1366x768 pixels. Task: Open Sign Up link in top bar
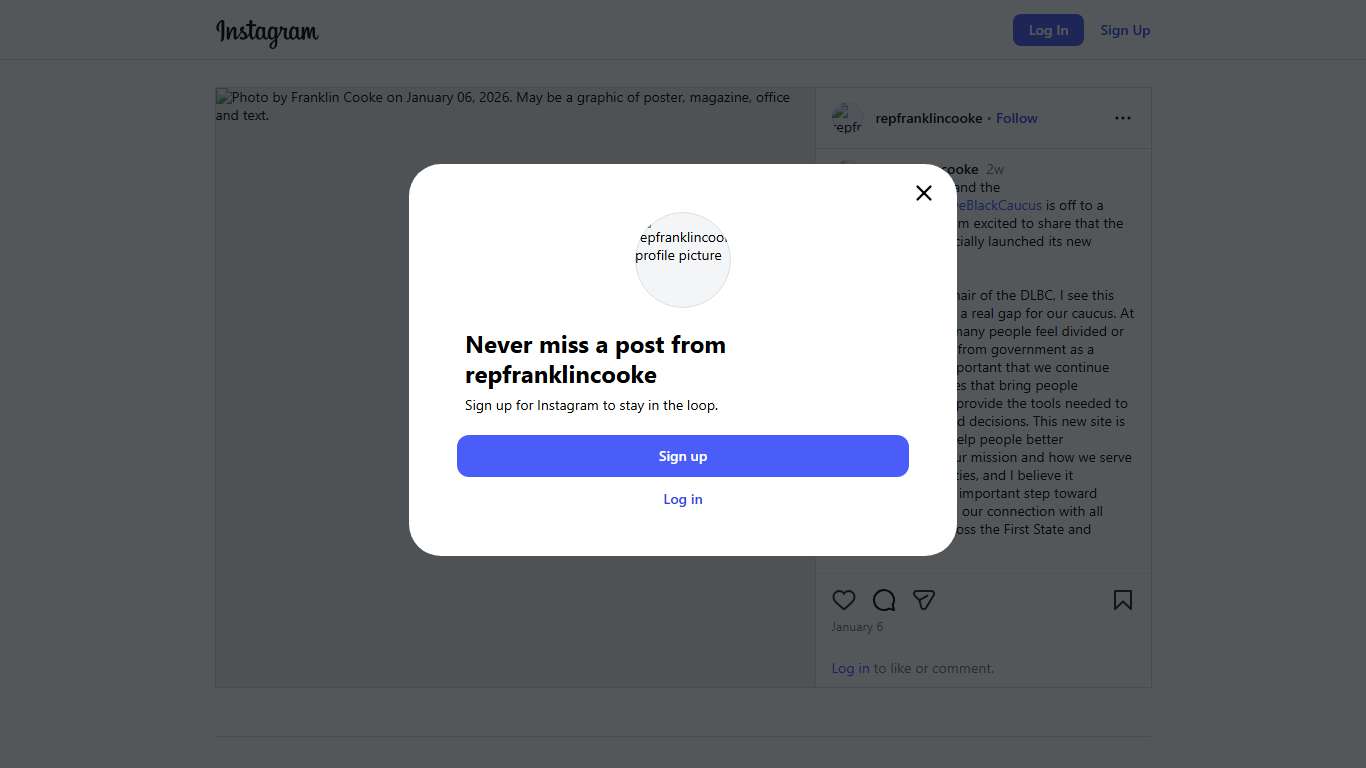1125,30
